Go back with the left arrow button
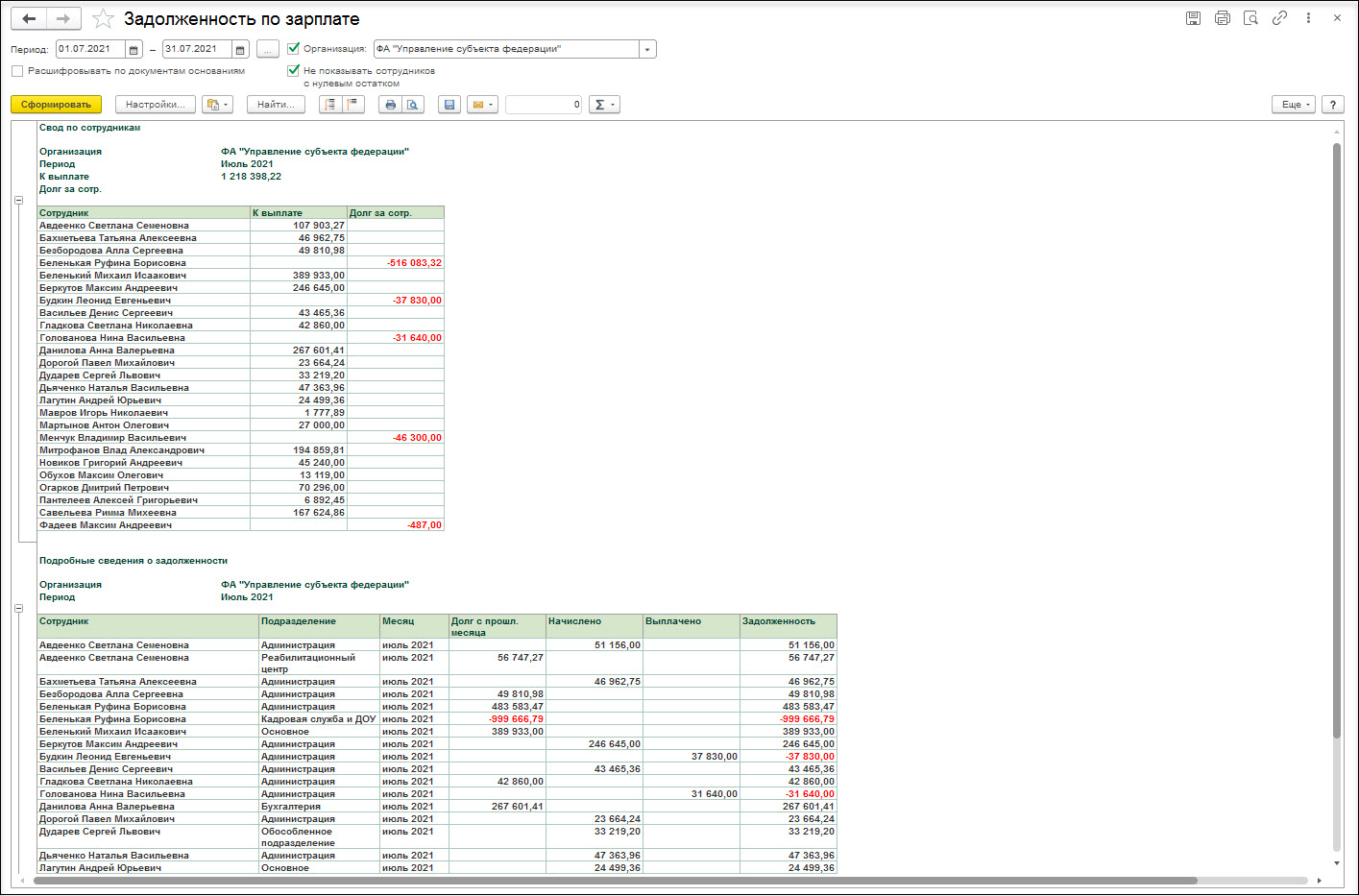1359x896 pixels. [x=29, y=18]
